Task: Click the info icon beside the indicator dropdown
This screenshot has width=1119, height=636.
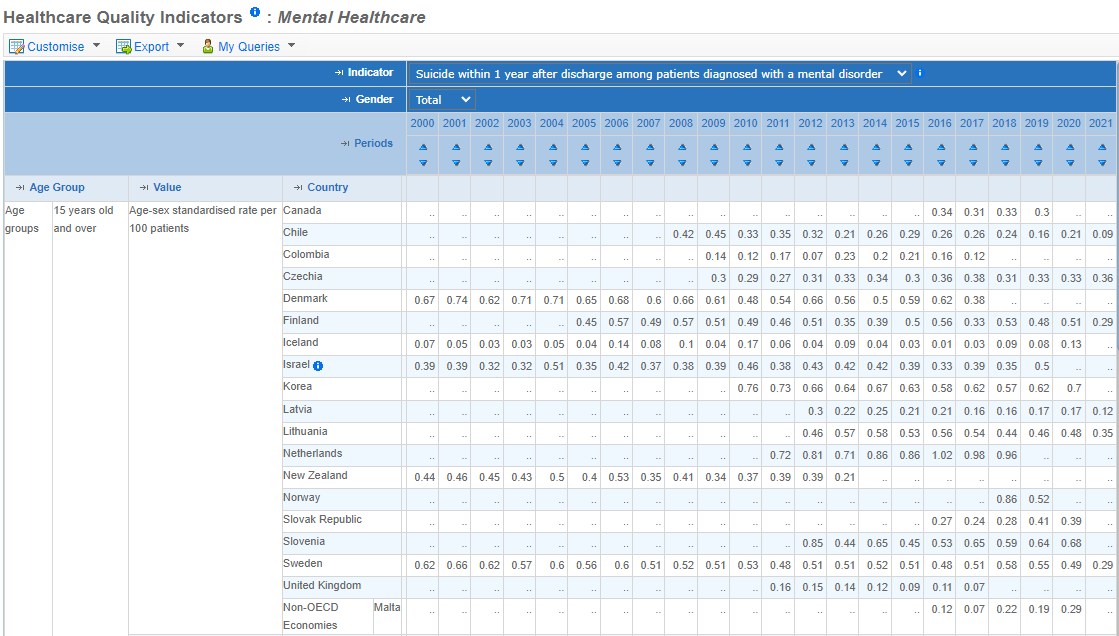Action: tap(919, 73)
